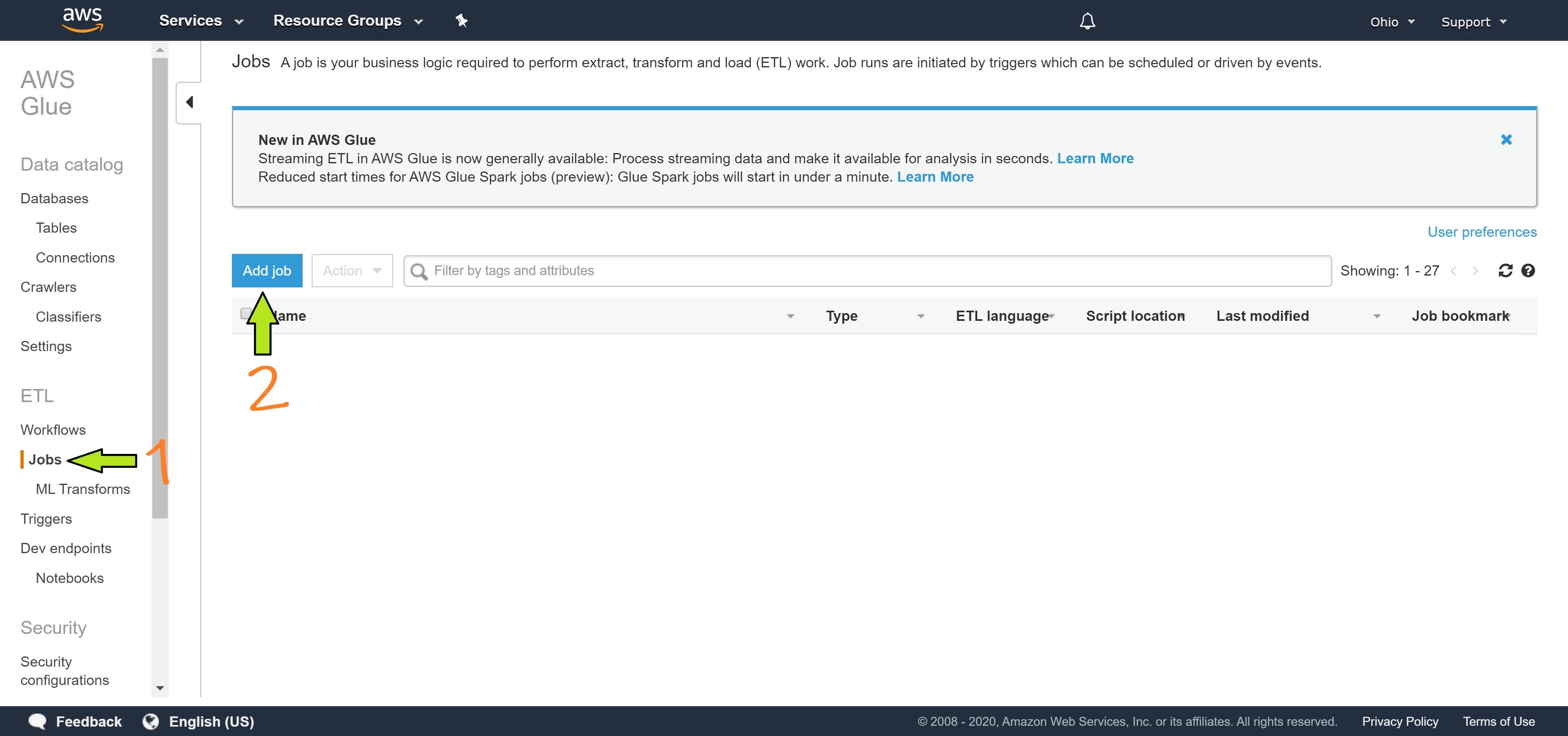Image resolution: width=1568 pixels, height=736 pixels.
Task: Collapse the AWS Glue sidebar panel
Action: [x=189, y=102]
